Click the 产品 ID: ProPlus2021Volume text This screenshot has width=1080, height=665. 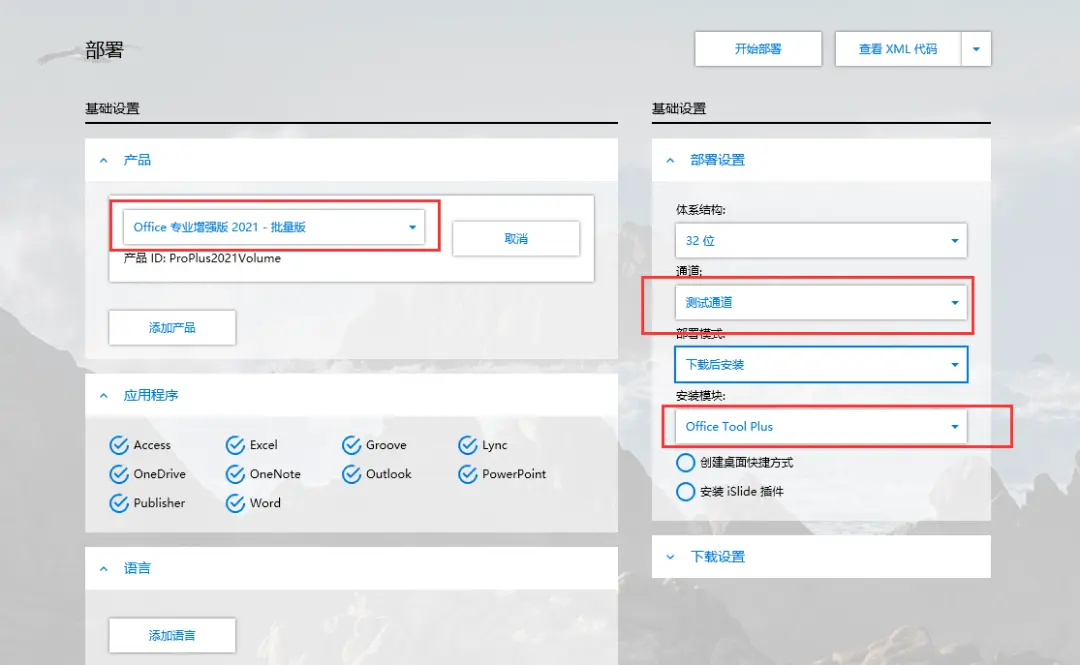pyautogui.click(x=202, y=258)
